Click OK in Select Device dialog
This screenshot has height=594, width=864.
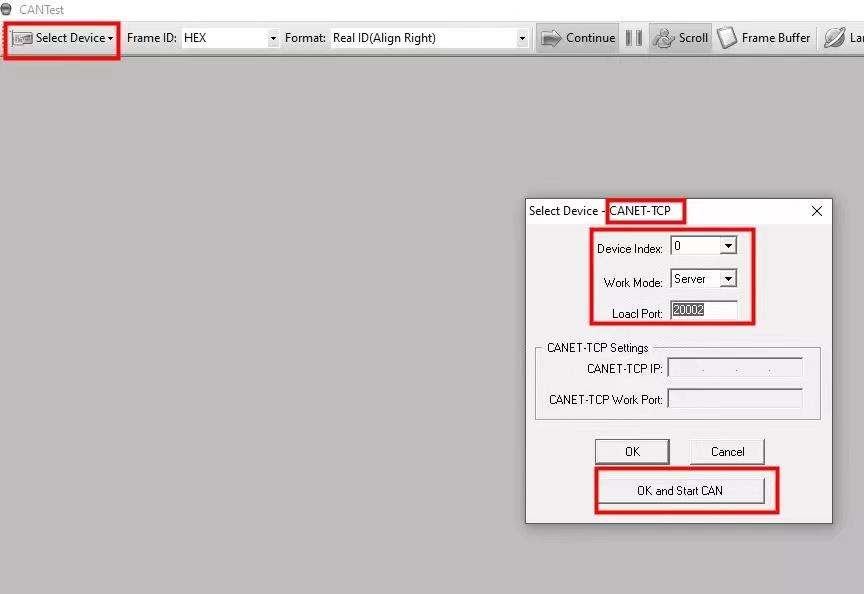[632, 452]
